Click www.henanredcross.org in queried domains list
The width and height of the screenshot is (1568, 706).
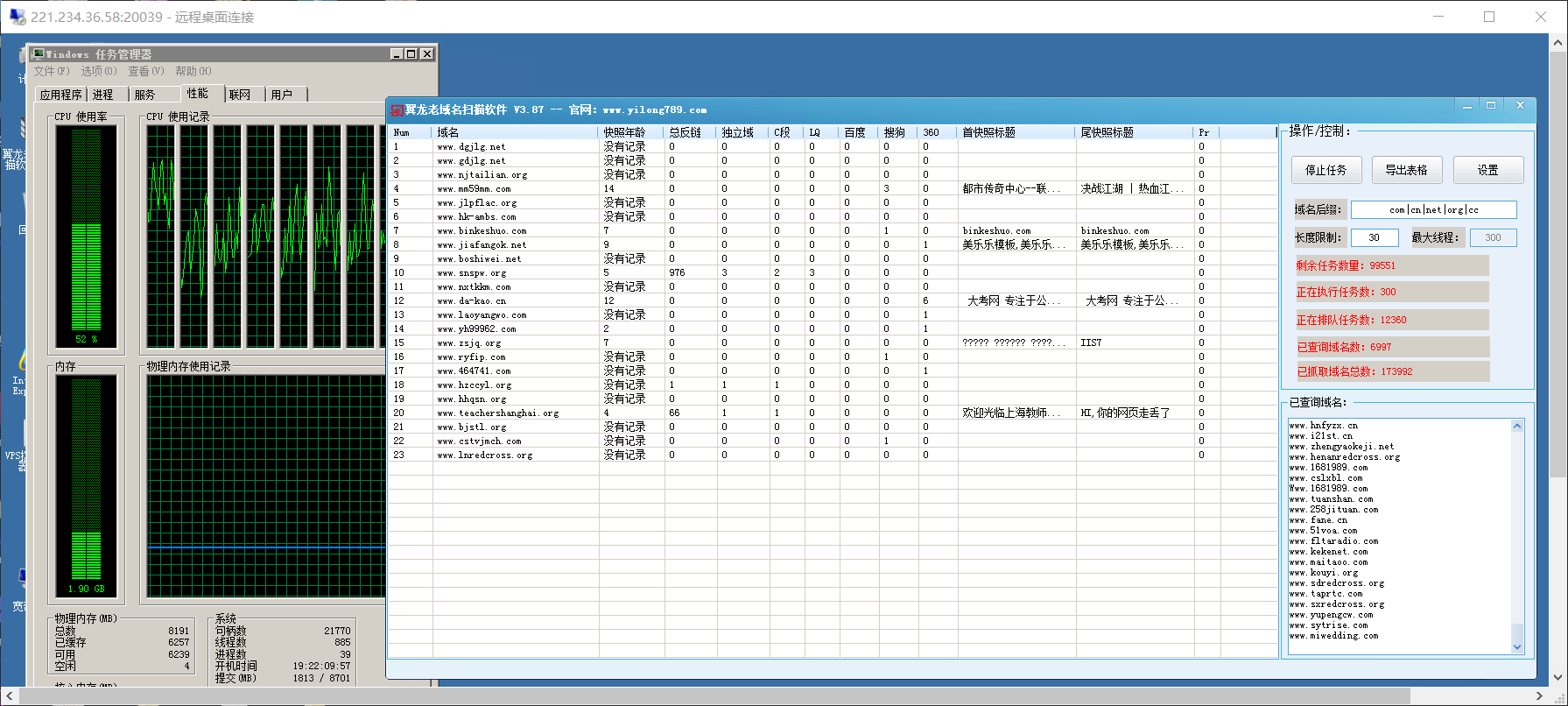[x=1345, y=457]
